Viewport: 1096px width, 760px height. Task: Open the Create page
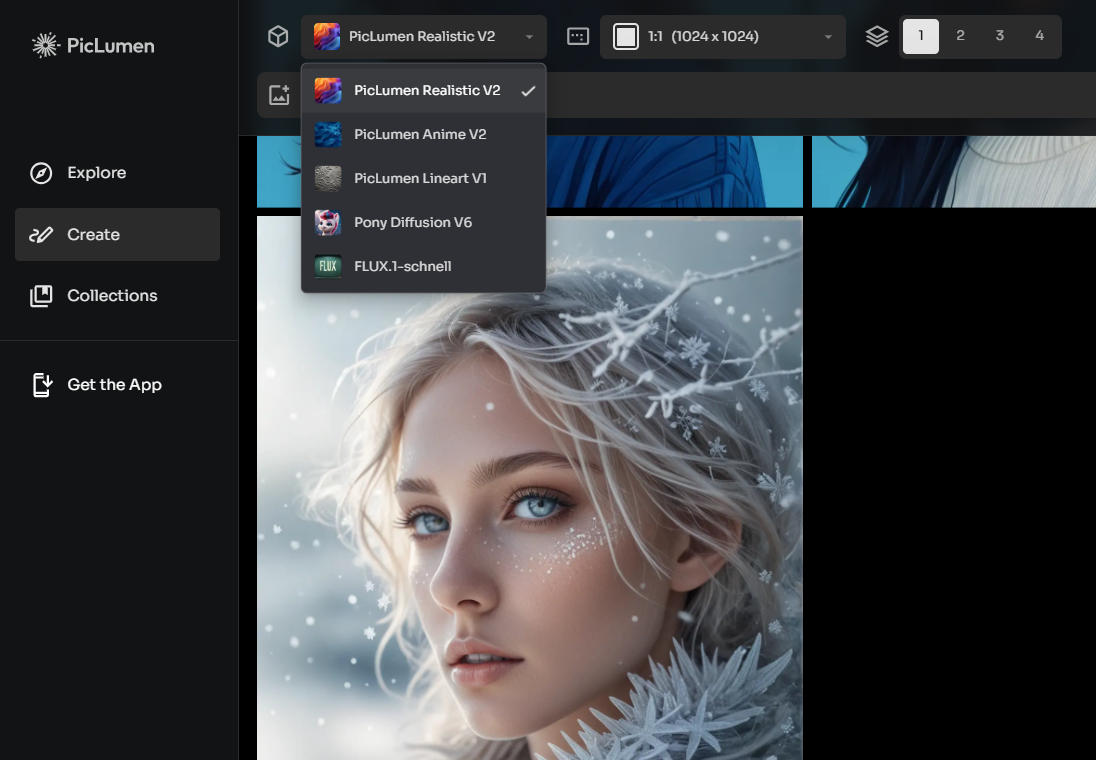click(x=117, y=234)
